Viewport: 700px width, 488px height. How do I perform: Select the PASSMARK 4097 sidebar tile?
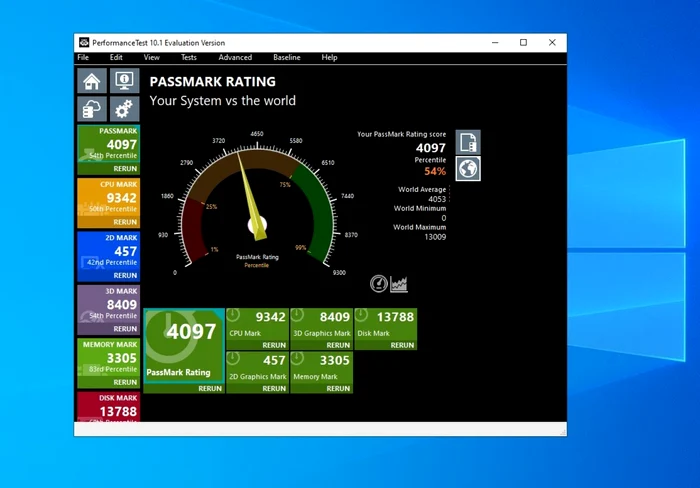tap(108, 144)
